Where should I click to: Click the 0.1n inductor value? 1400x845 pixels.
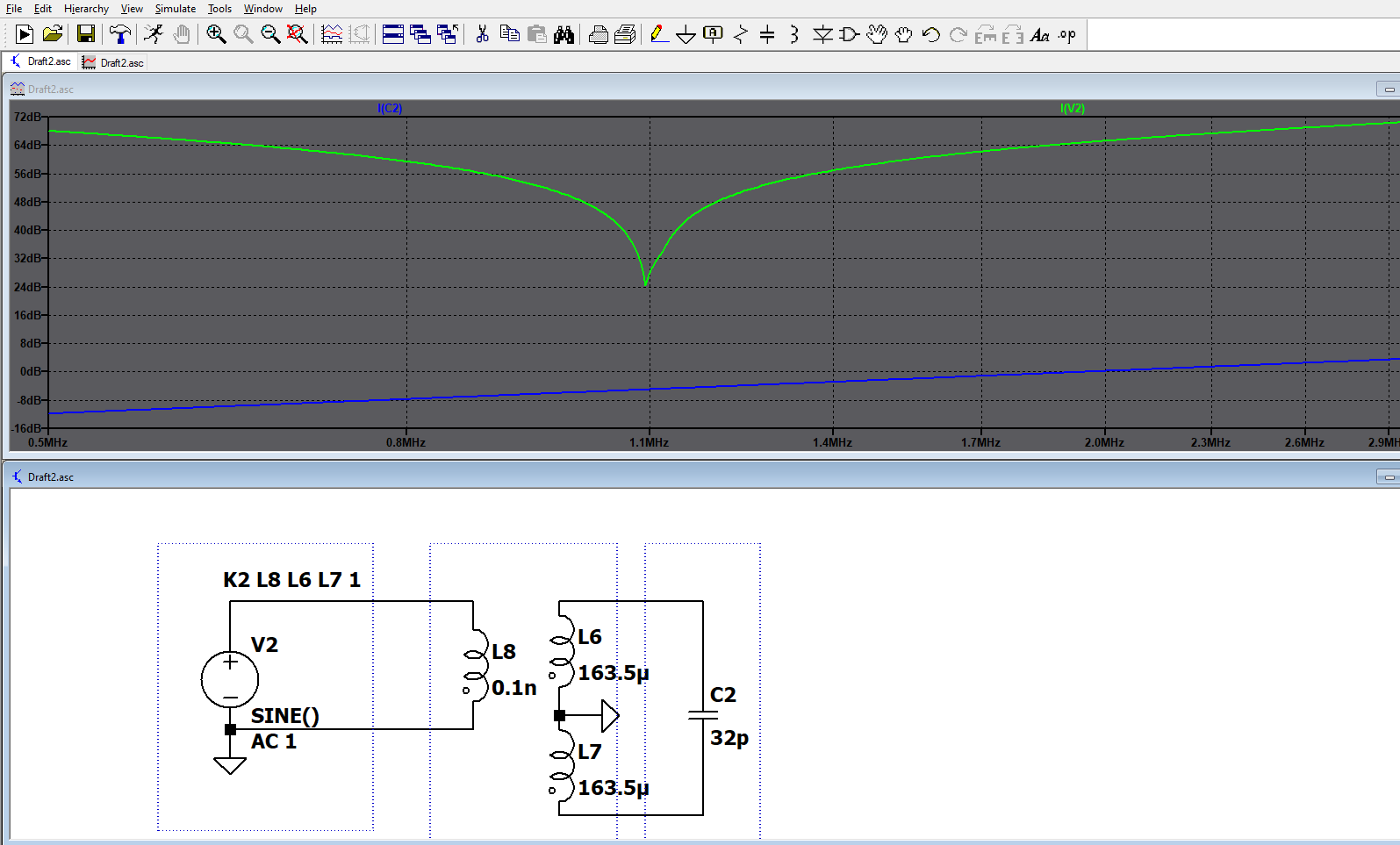pos(514,688)
